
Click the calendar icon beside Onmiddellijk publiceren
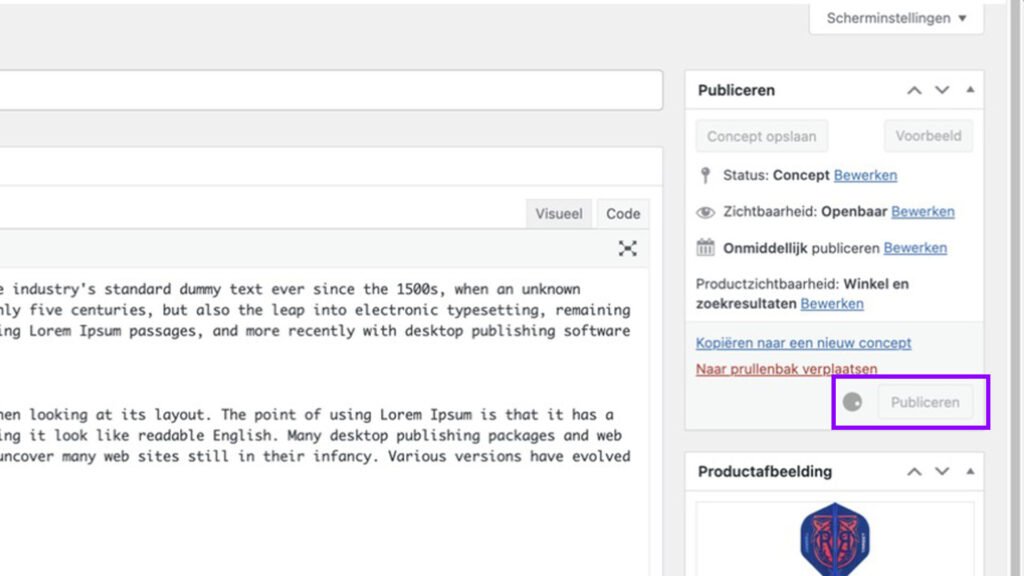pos(707,247)
